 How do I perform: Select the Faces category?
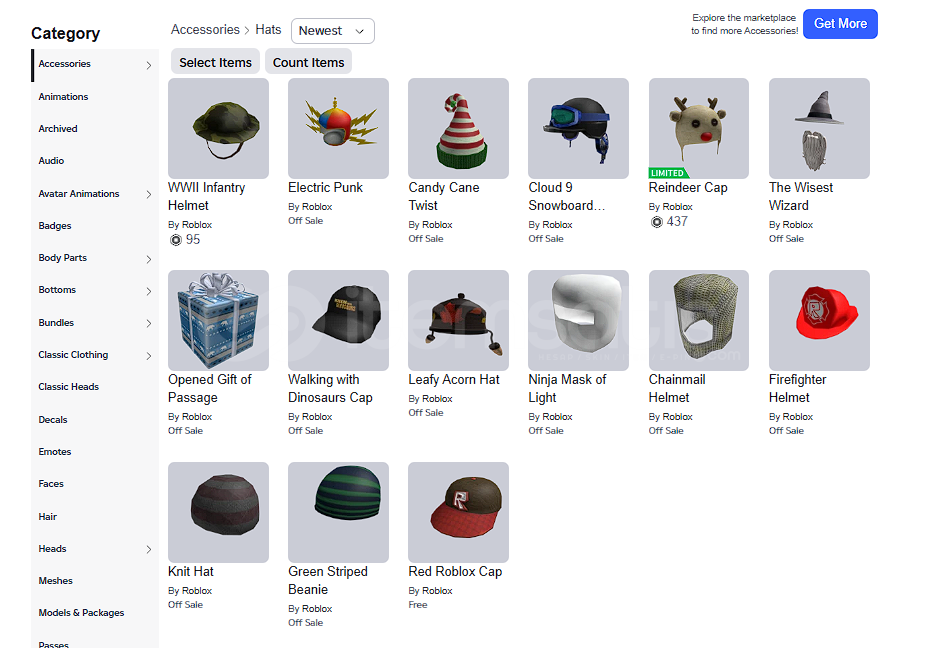[51, 484]
